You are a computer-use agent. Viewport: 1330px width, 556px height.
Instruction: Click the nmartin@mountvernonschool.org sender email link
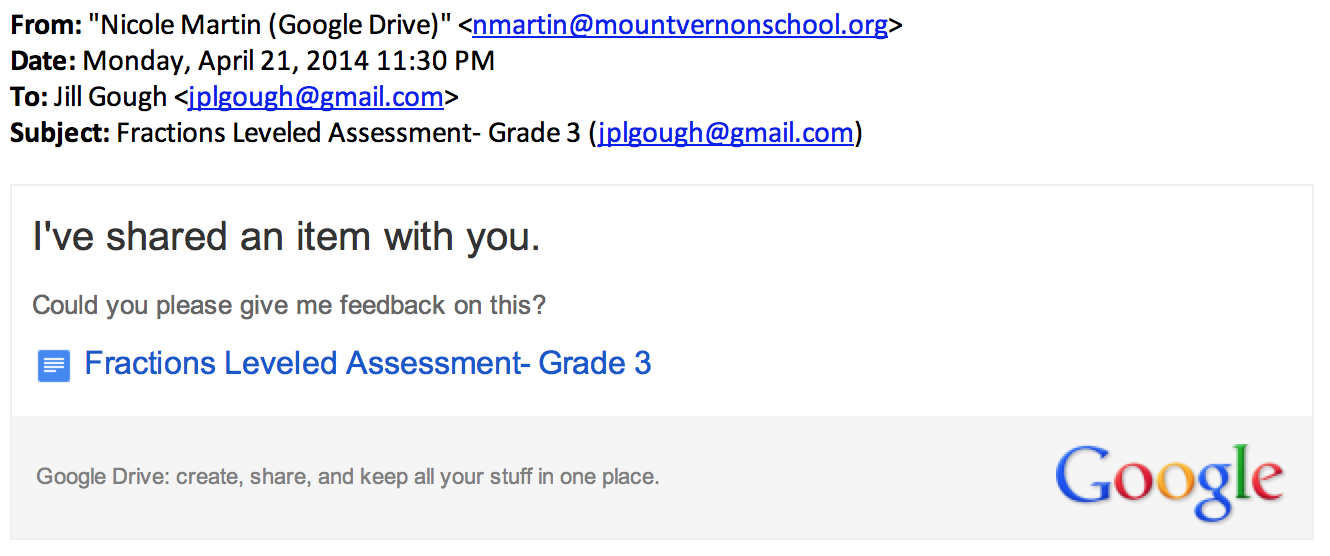pos(680,25)
